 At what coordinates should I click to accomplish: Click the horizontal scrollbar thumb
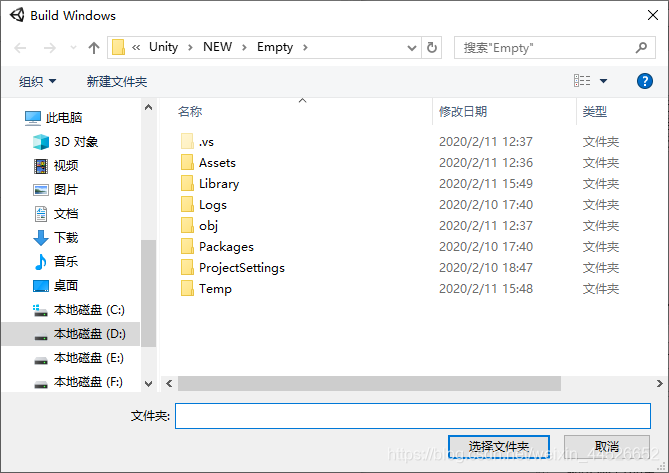pyautogui.click(x=369, y=383)
